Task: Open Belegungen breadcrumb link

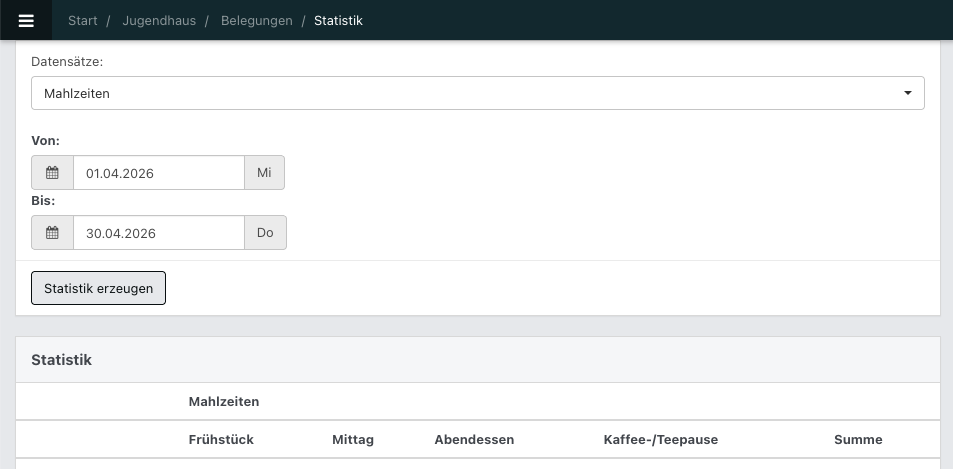Action: pos(256,21)
